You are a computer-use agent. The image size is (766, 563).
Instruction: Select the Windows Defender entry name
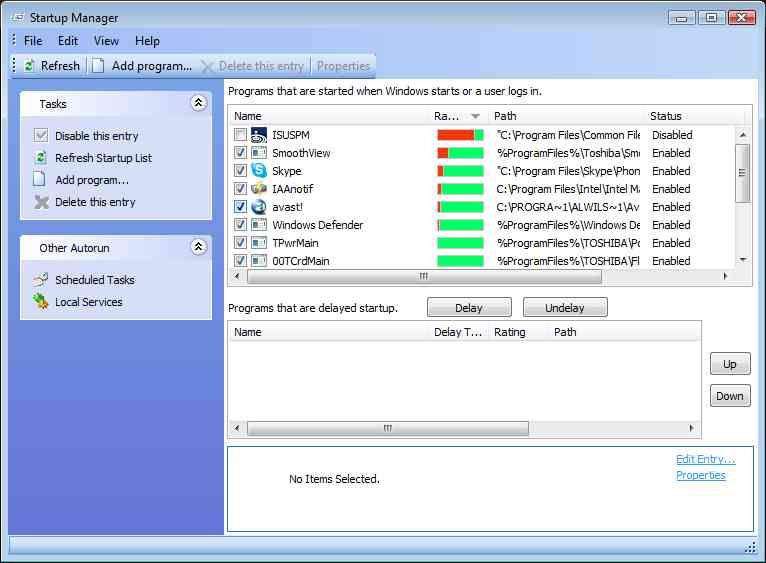(318, 225)
